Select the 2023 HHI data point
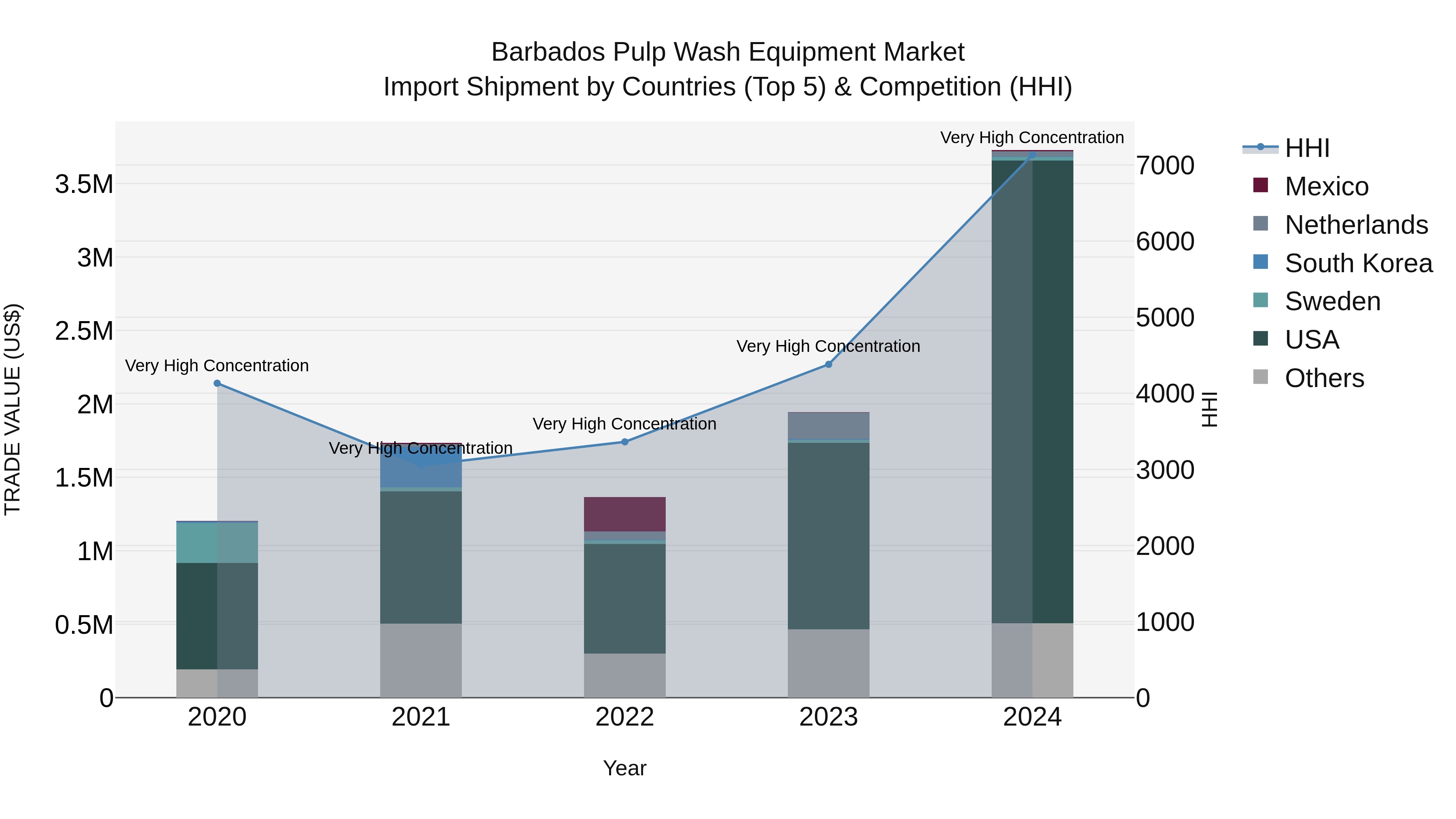Image resolution: width=1456 pixels, height=819 pixels. coord(829,364)
